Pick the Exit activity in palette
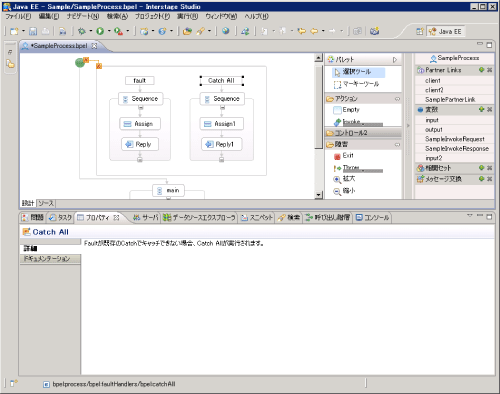 click(344, 156)
